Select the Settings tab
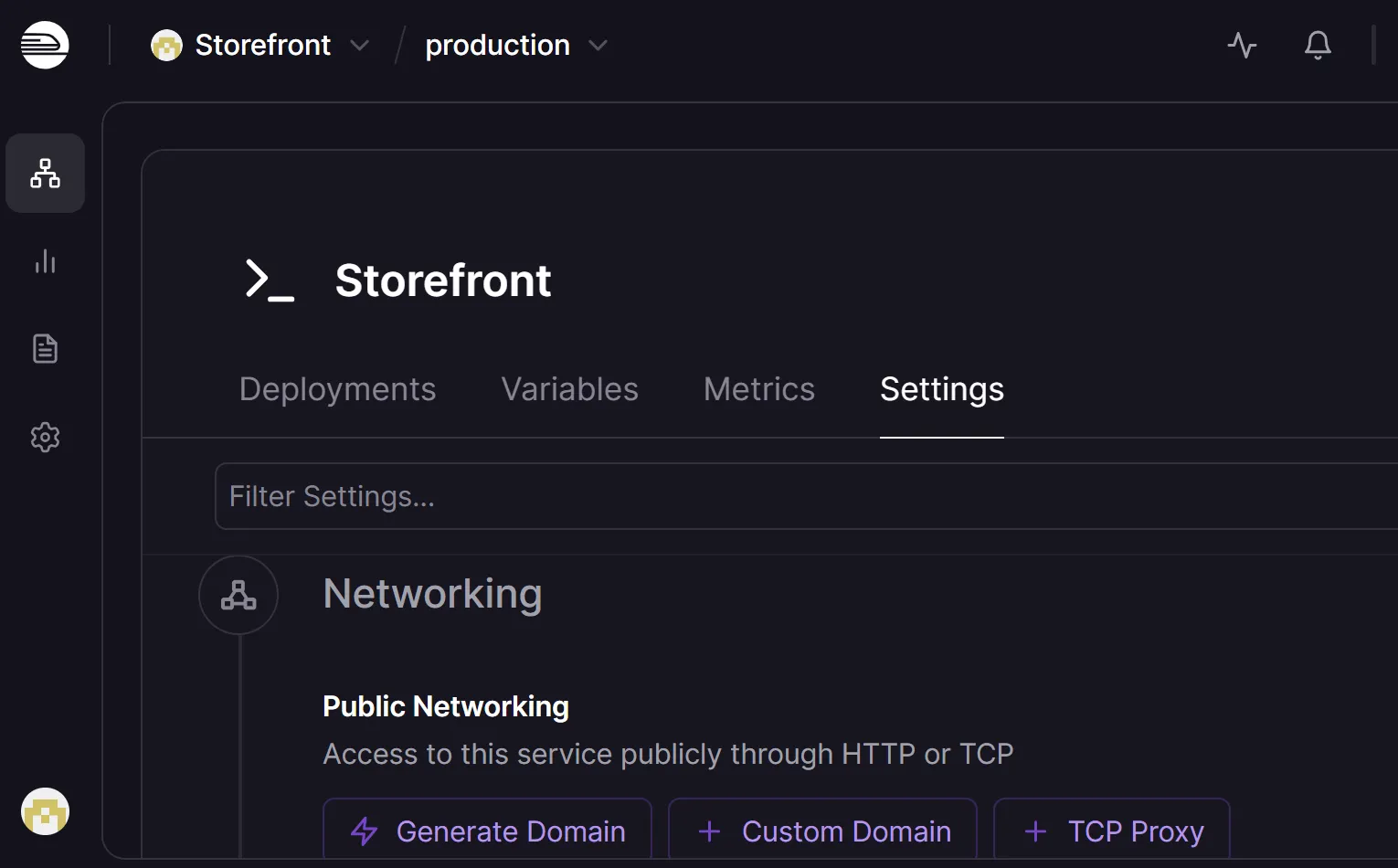The height and width of the screenshot is (868, 1398). (942, 389)
